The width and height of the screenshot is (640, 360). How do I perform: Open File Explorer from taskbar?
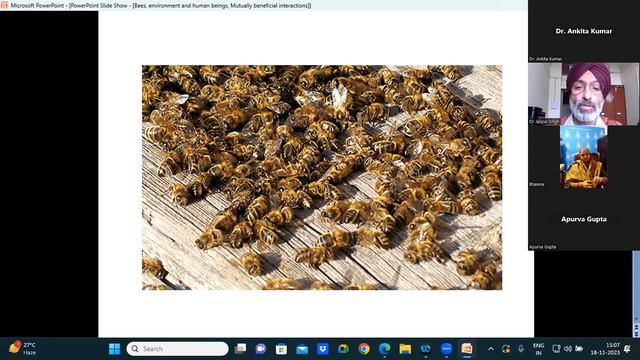pyautogui.click(x=405, y=349)
